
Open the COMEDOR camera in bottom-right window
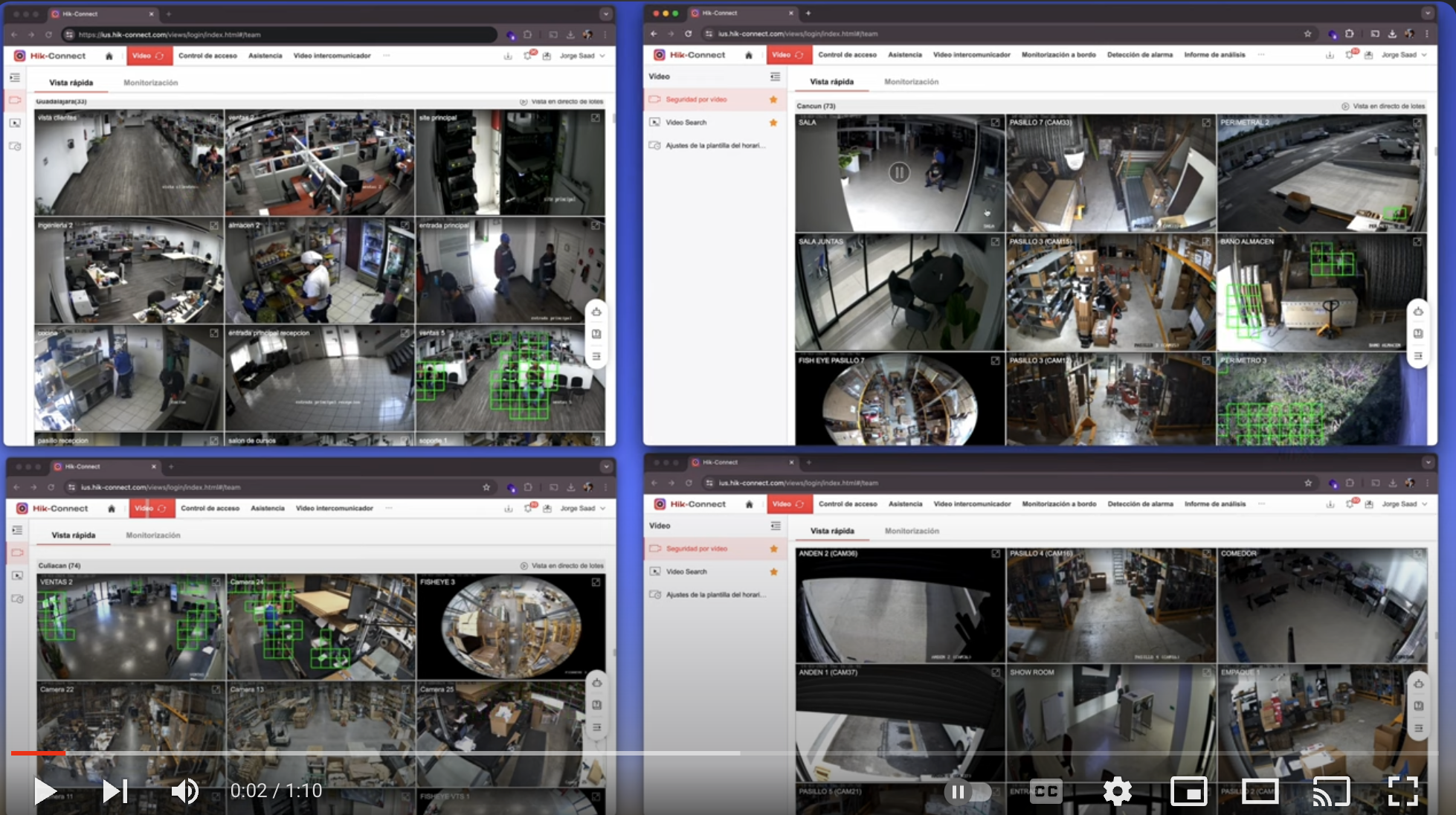[x=1322, y=605]
